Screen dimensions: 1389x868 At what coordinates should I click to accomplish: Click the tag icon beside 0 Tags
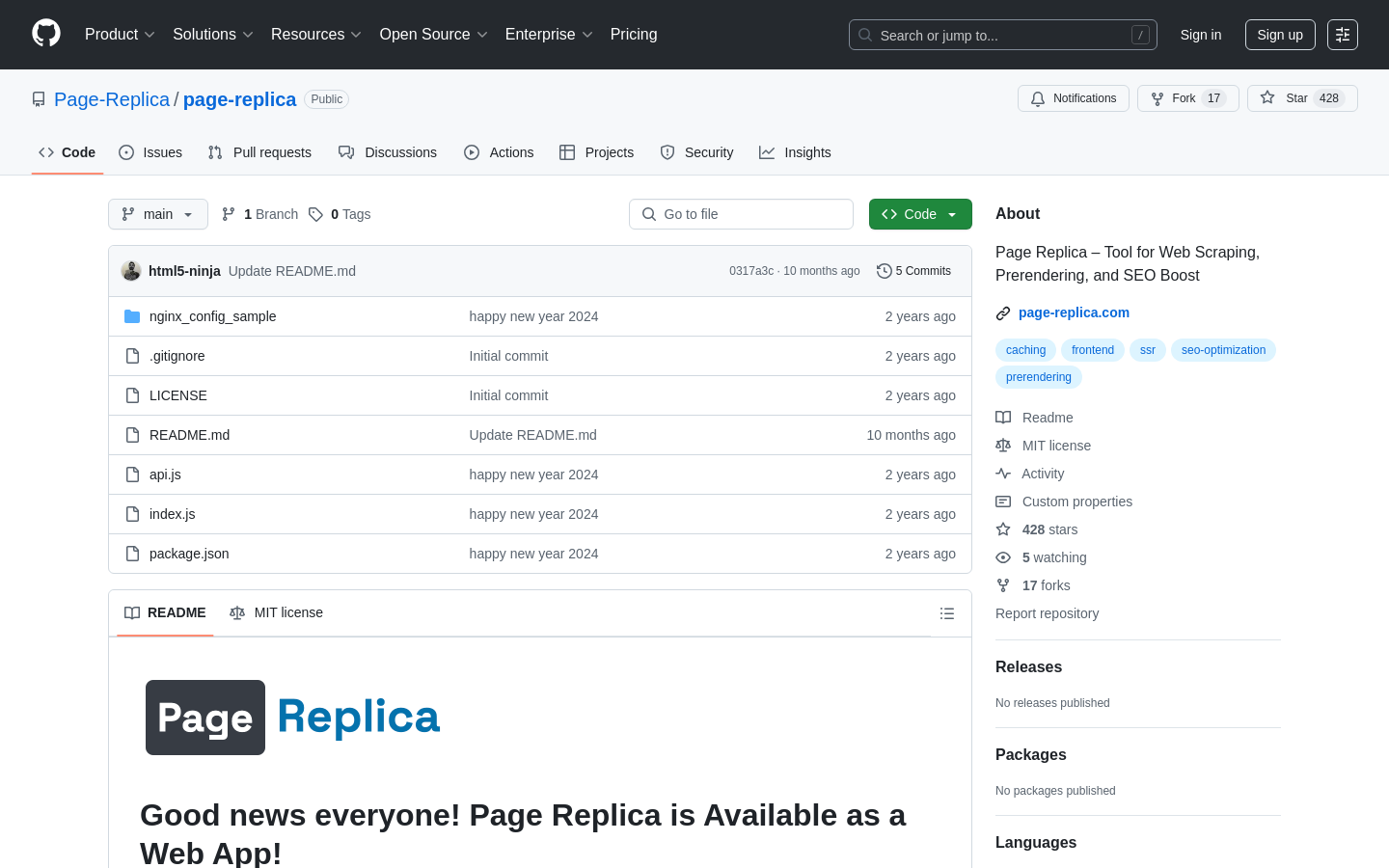click(x=315, y=214)
